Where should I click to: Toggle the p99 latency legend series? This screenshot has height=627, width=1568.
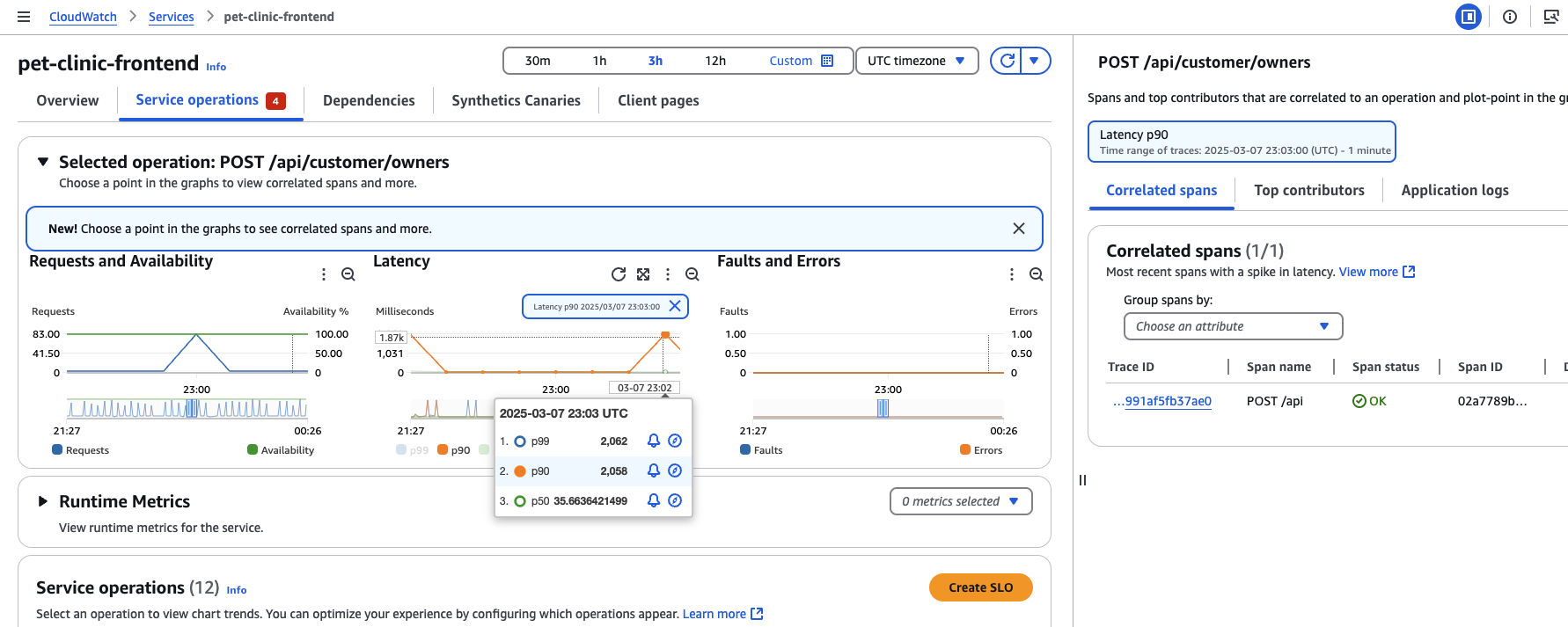coord(413,450)
